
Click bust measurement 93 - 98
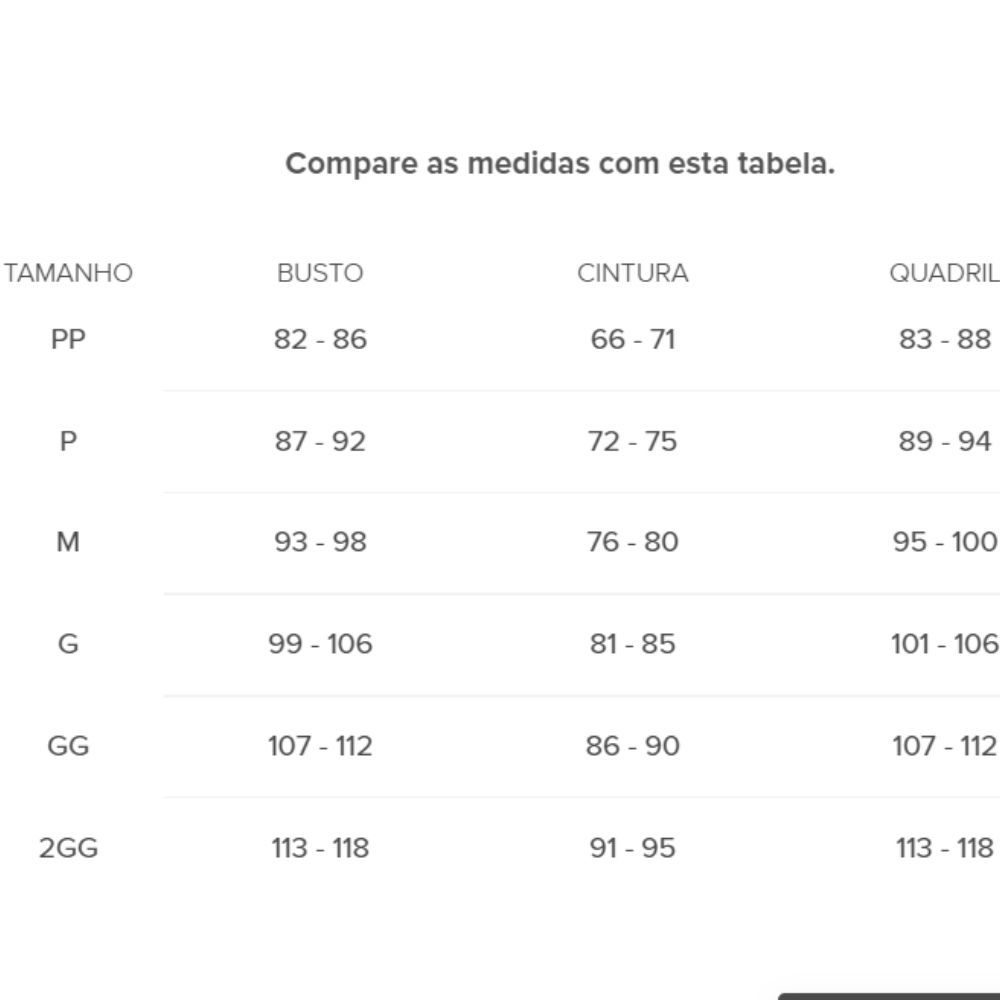[x=320, y=542]
